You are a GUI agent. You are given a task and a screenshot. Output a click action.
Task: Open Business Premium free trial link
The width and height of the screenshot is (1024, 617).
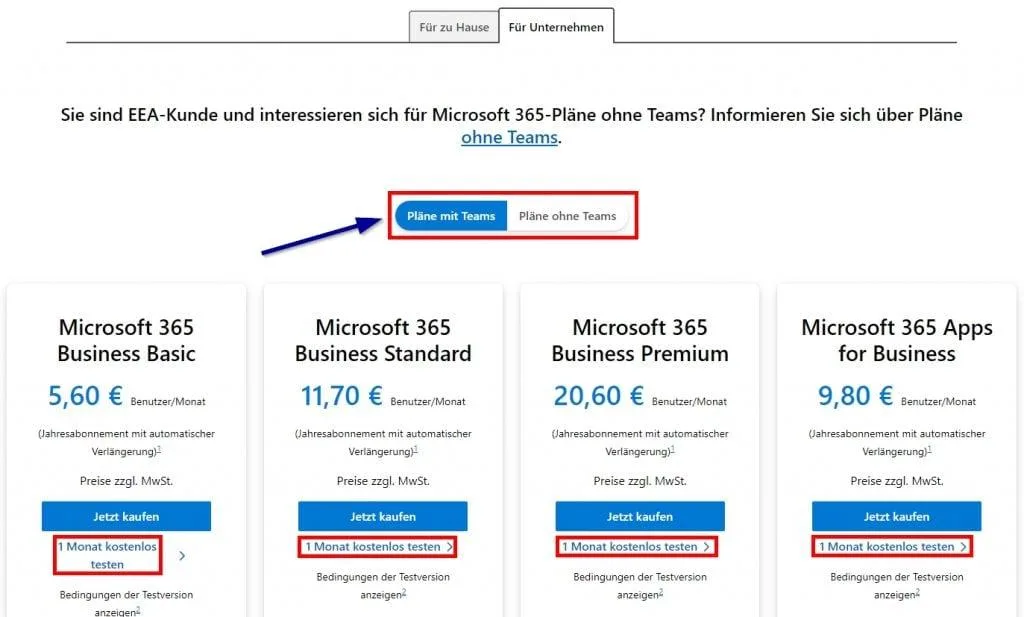630,547
